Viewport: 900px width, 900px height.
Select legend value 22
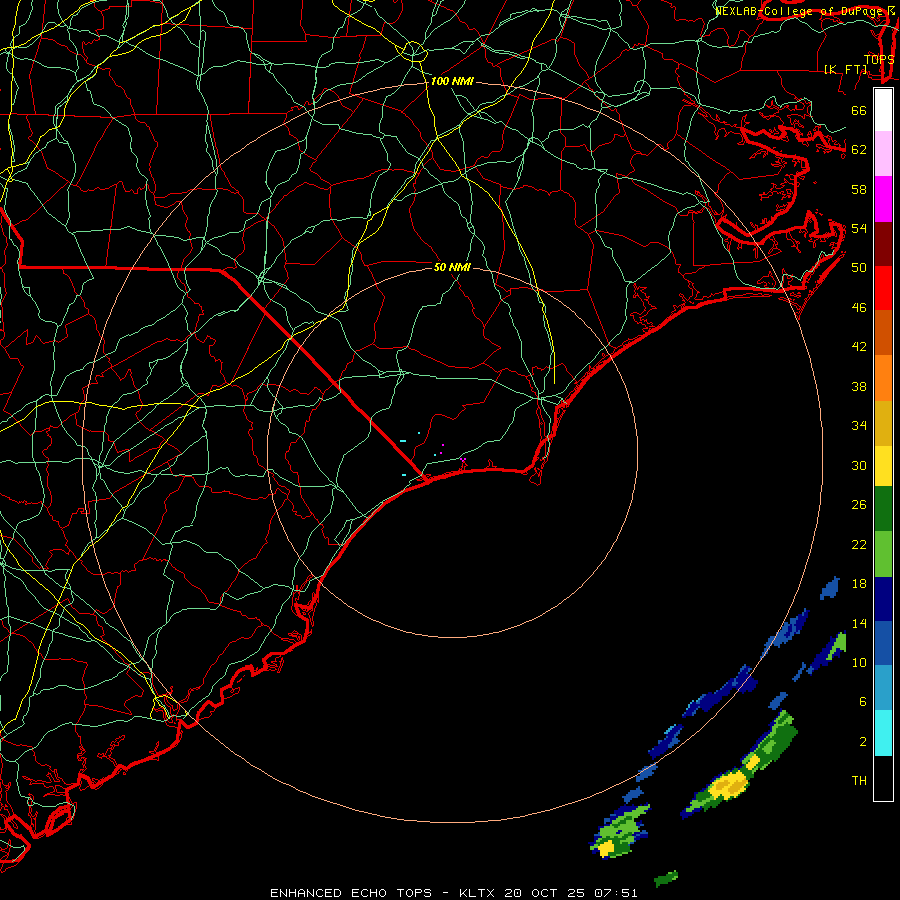(x=859, y=544)
